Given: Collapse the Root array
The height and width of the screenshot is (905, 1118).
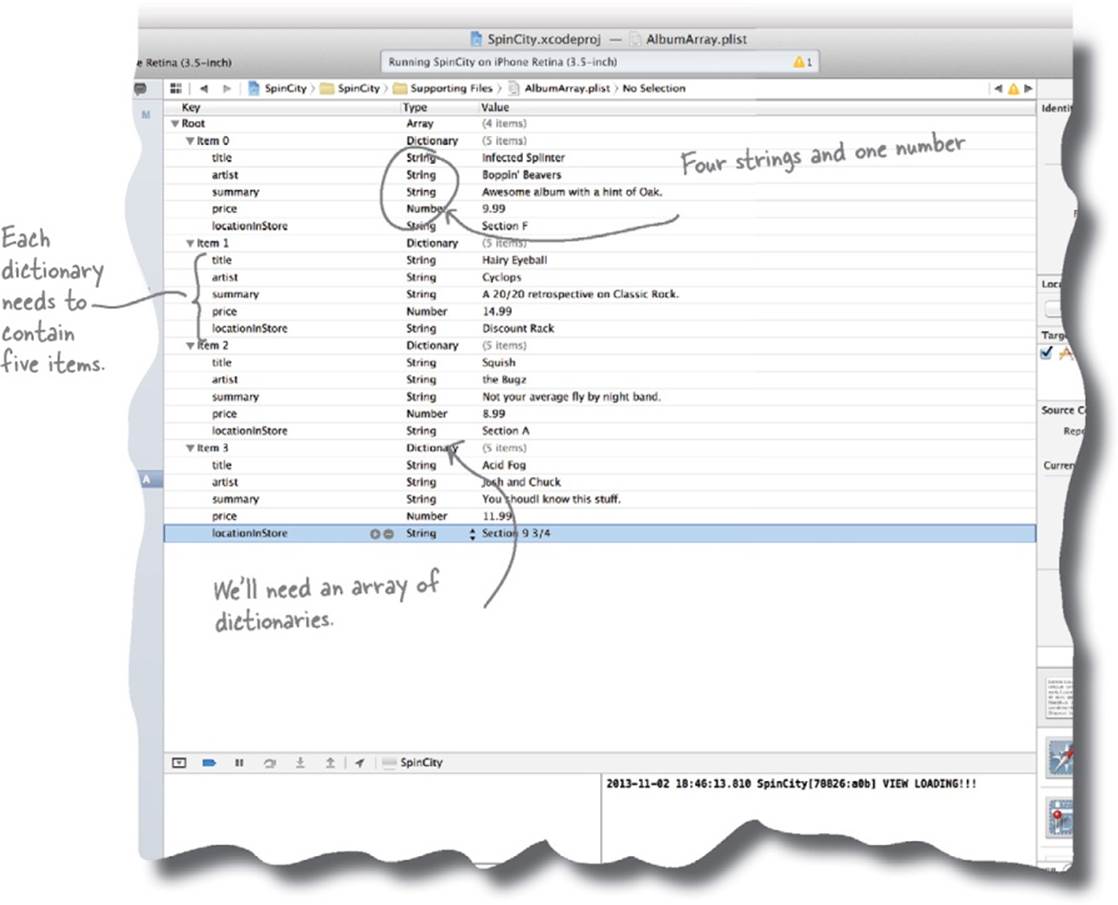Looking at the screenshot, I should (x=175, y=123).
